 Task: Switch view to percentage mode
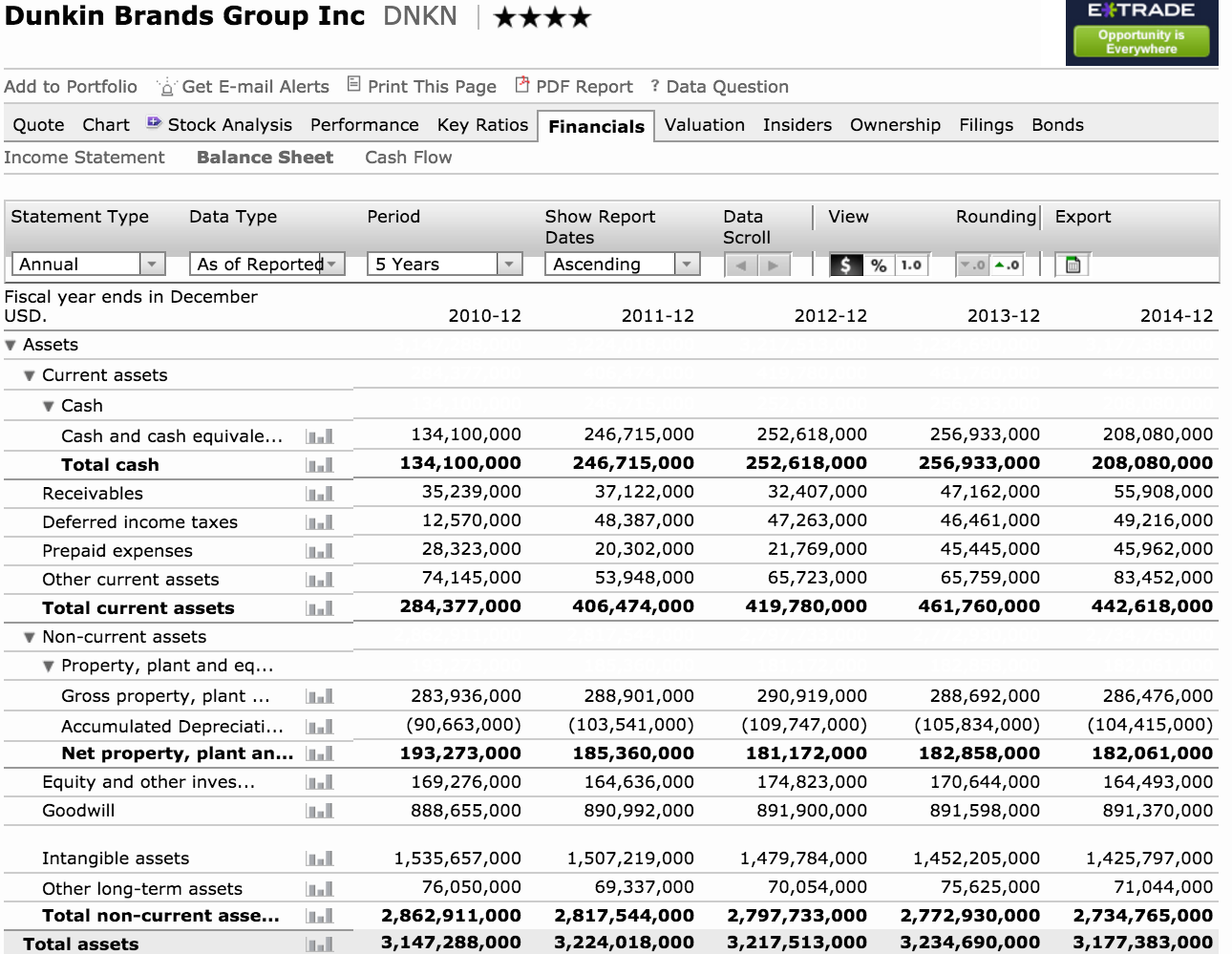(x=880, y=265)
